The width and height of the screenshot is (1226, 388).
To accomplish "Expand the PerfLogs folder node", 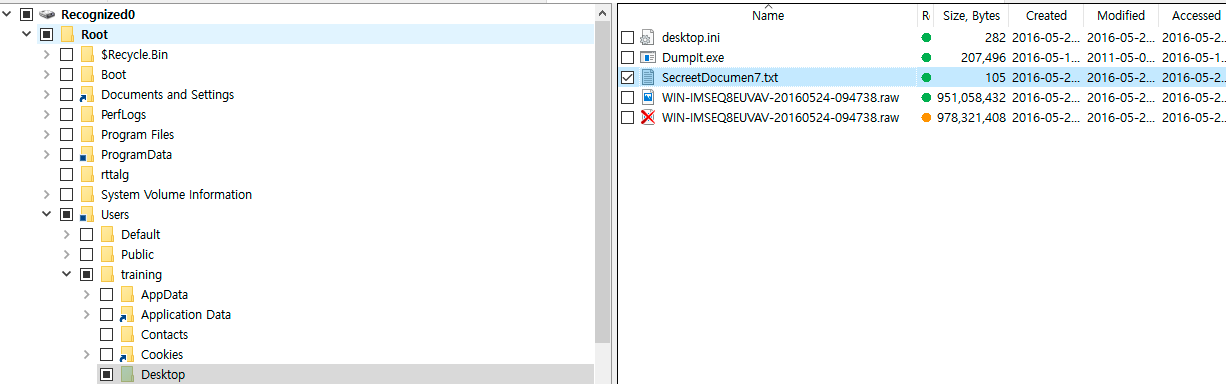I will (47, 115).
